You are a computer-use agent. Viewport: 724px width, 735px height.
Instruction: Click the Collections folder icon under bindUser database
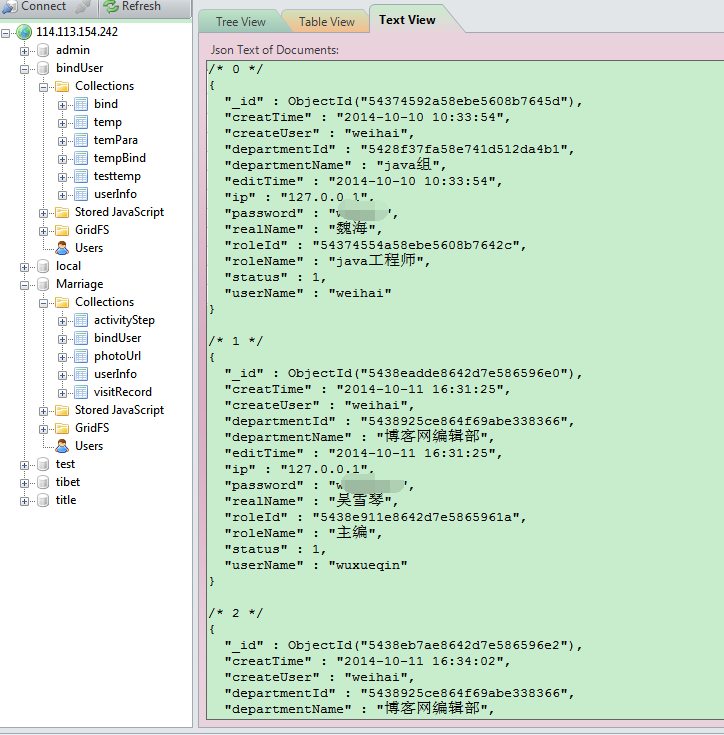(x=62, y=86)
